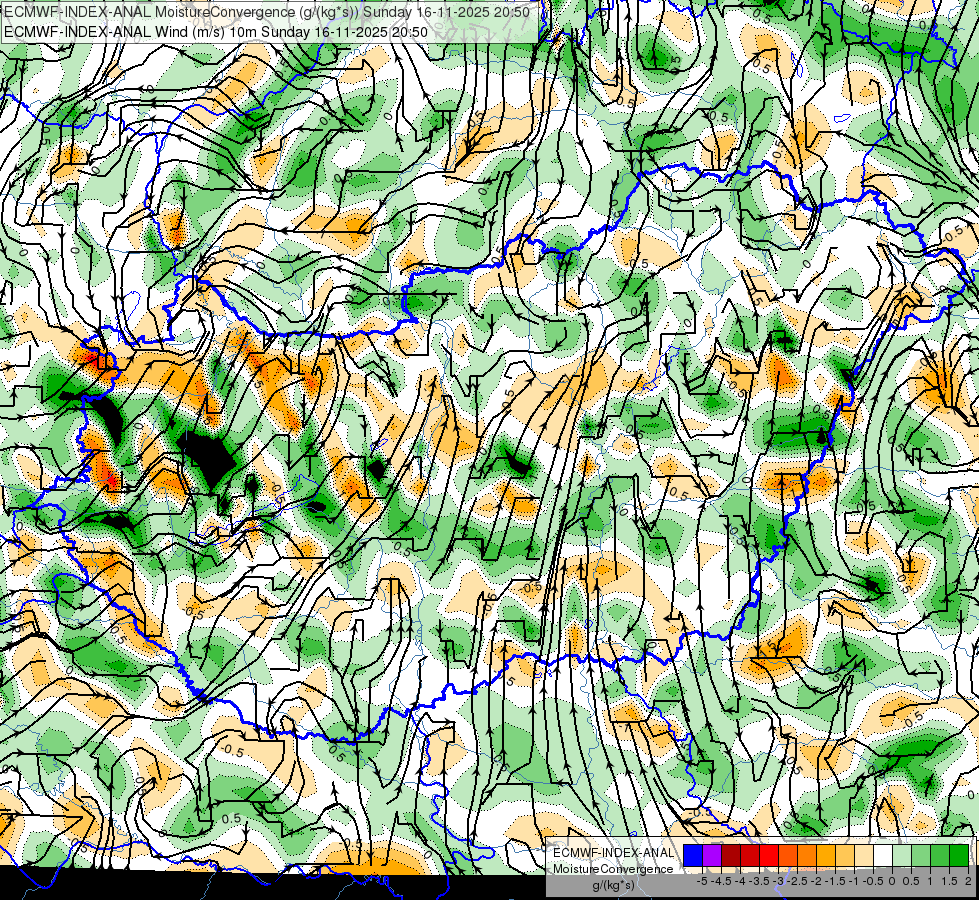Choose the palest green legend swatch
The width and height of the screenshot is (979, 900).
902,856
